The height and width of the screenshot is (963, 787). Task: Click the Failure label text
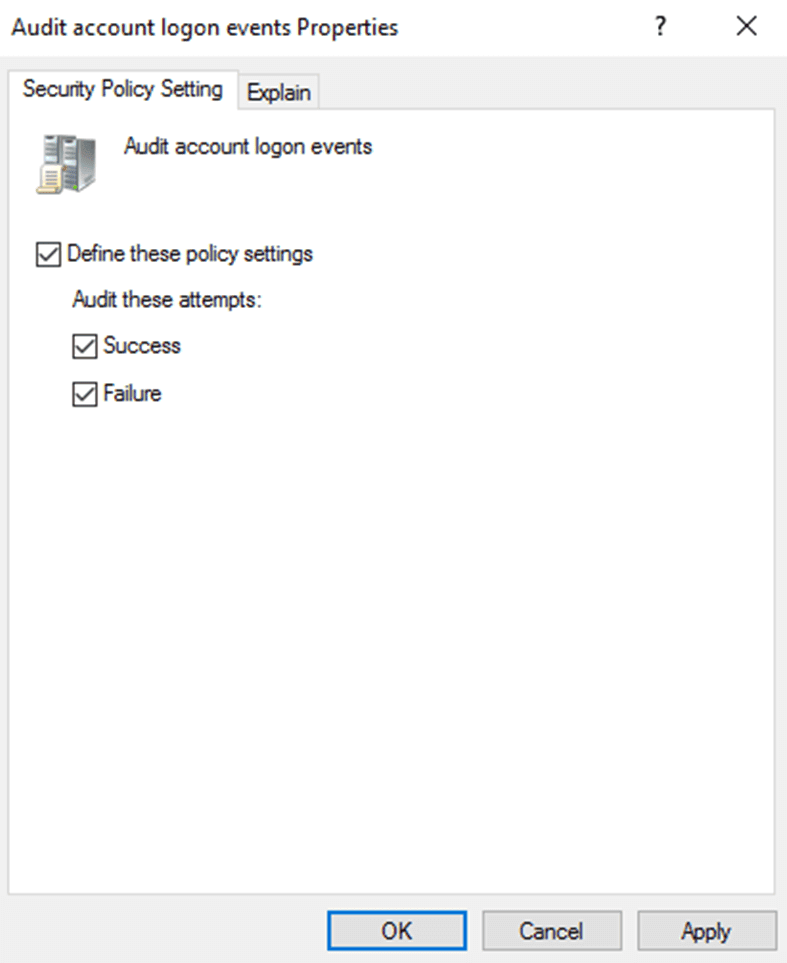[x=132, y=393]
